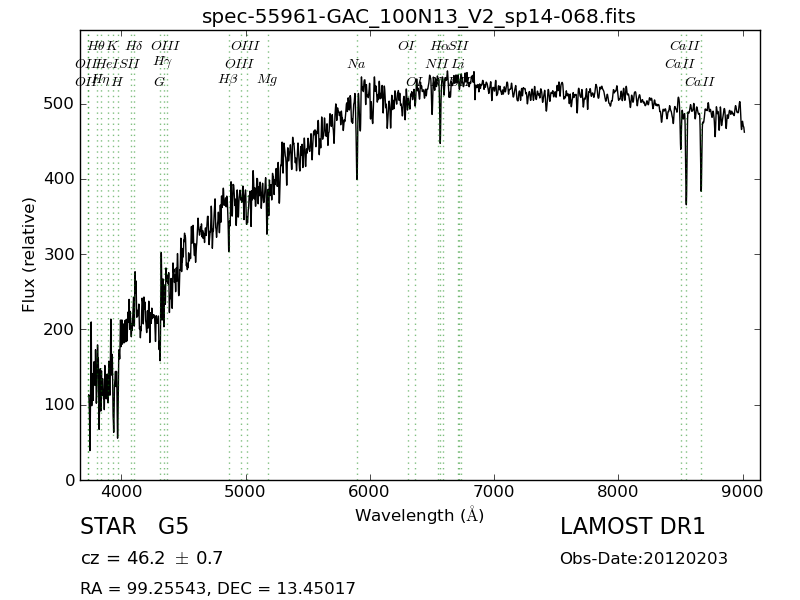Image resolution: width=800 pixels, height=600 pixels.
Task: Click the x-axis tick label '8000'
Action: pyautogui.click(x=619, y=492)
